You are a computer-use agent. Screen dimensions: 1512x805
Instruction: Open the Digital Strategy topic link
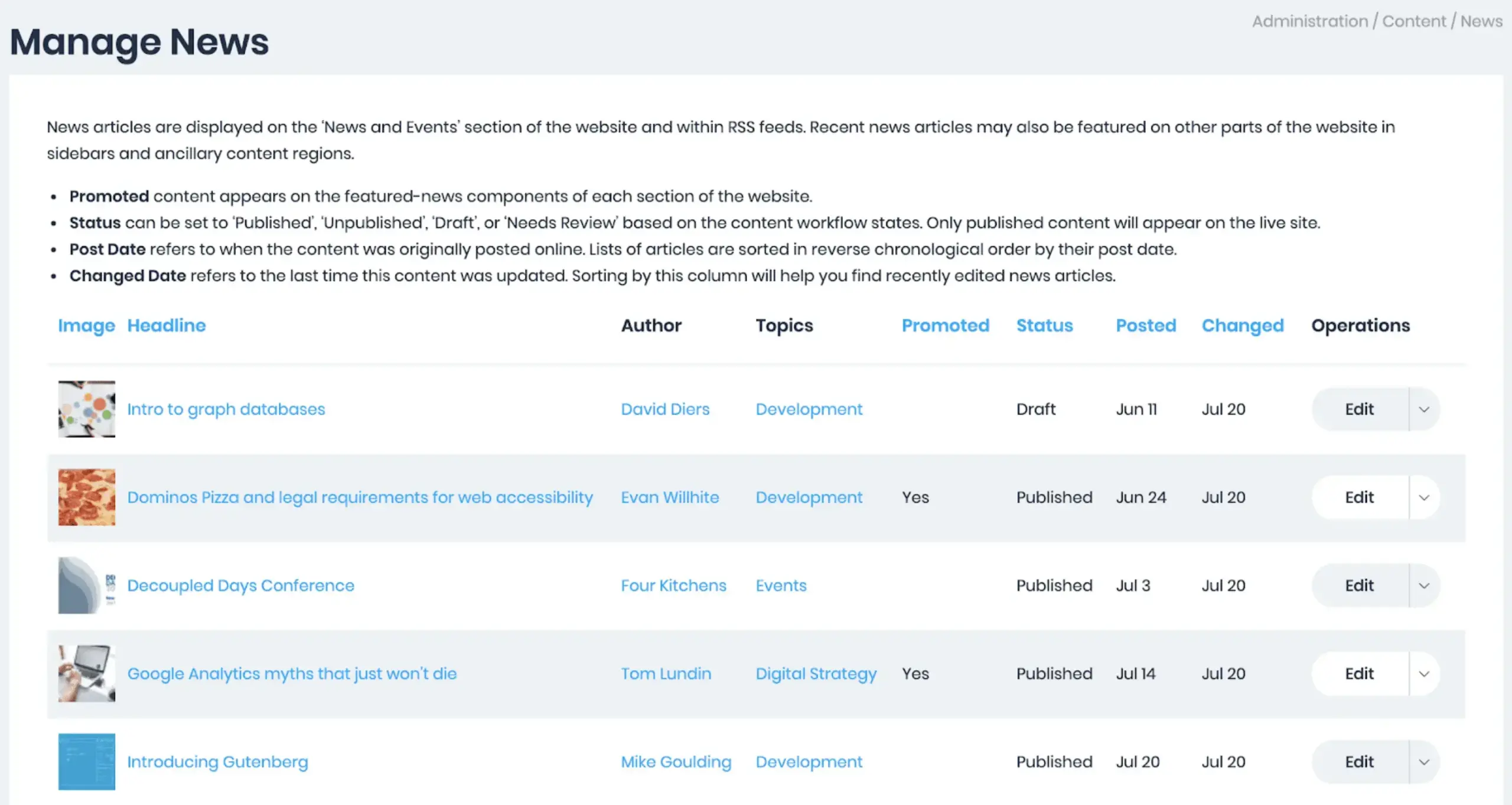pos(816,673)
